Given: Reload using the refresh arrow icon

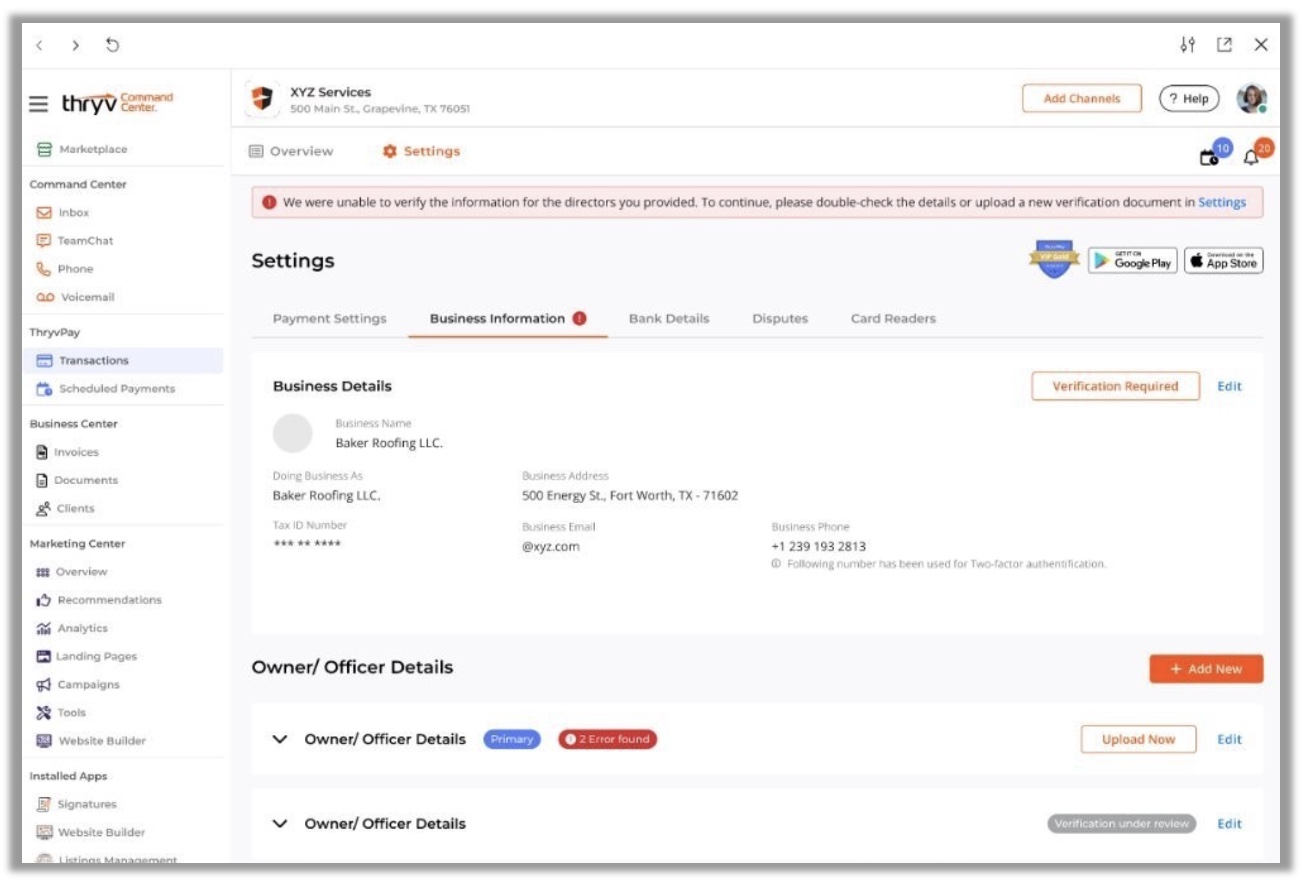Looking at the screenshot, I should pyautogui.click(x=112, y=45).
